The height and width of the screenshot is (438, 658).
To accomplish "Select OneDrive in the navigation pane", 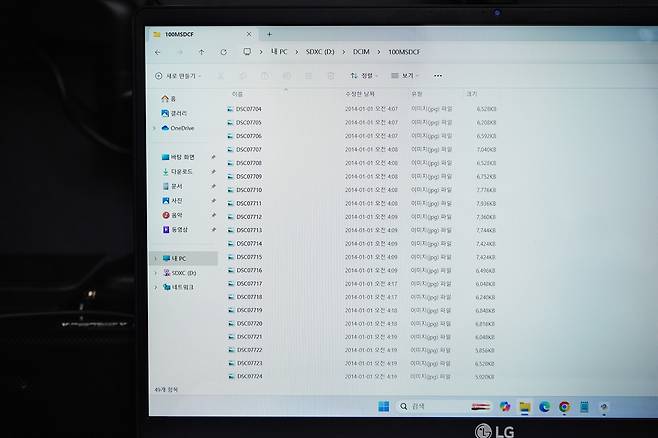I will pyautogui.click(x=178, y=128).
